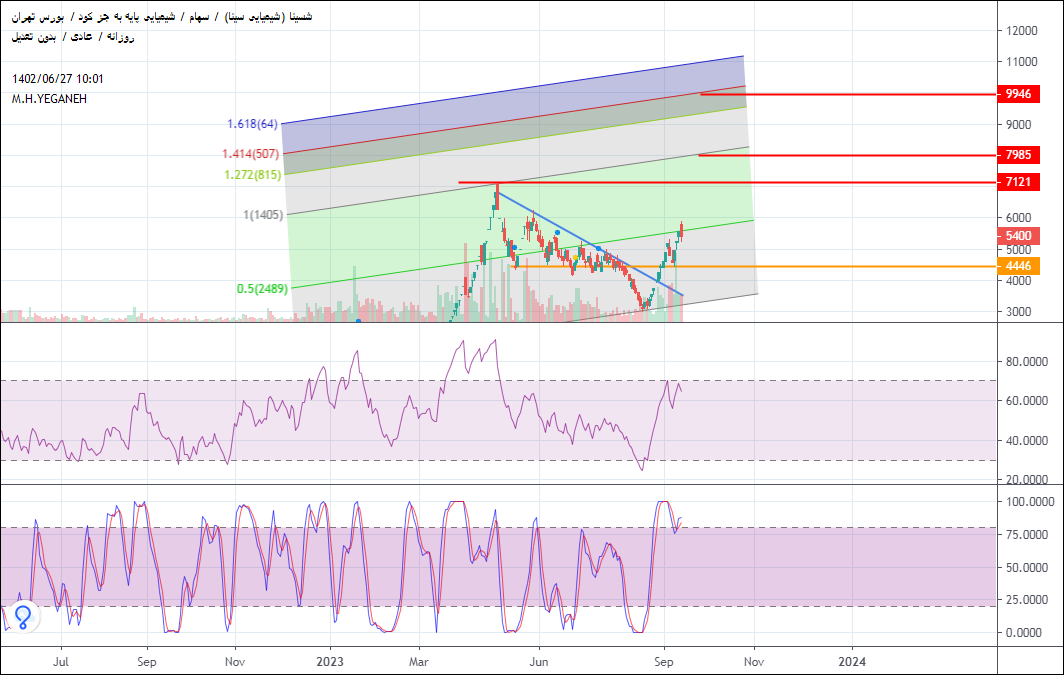Viewport: 1064px width, 675px height.
Task: Select the red 7985 price label
Action: [x=1019, y=155]
